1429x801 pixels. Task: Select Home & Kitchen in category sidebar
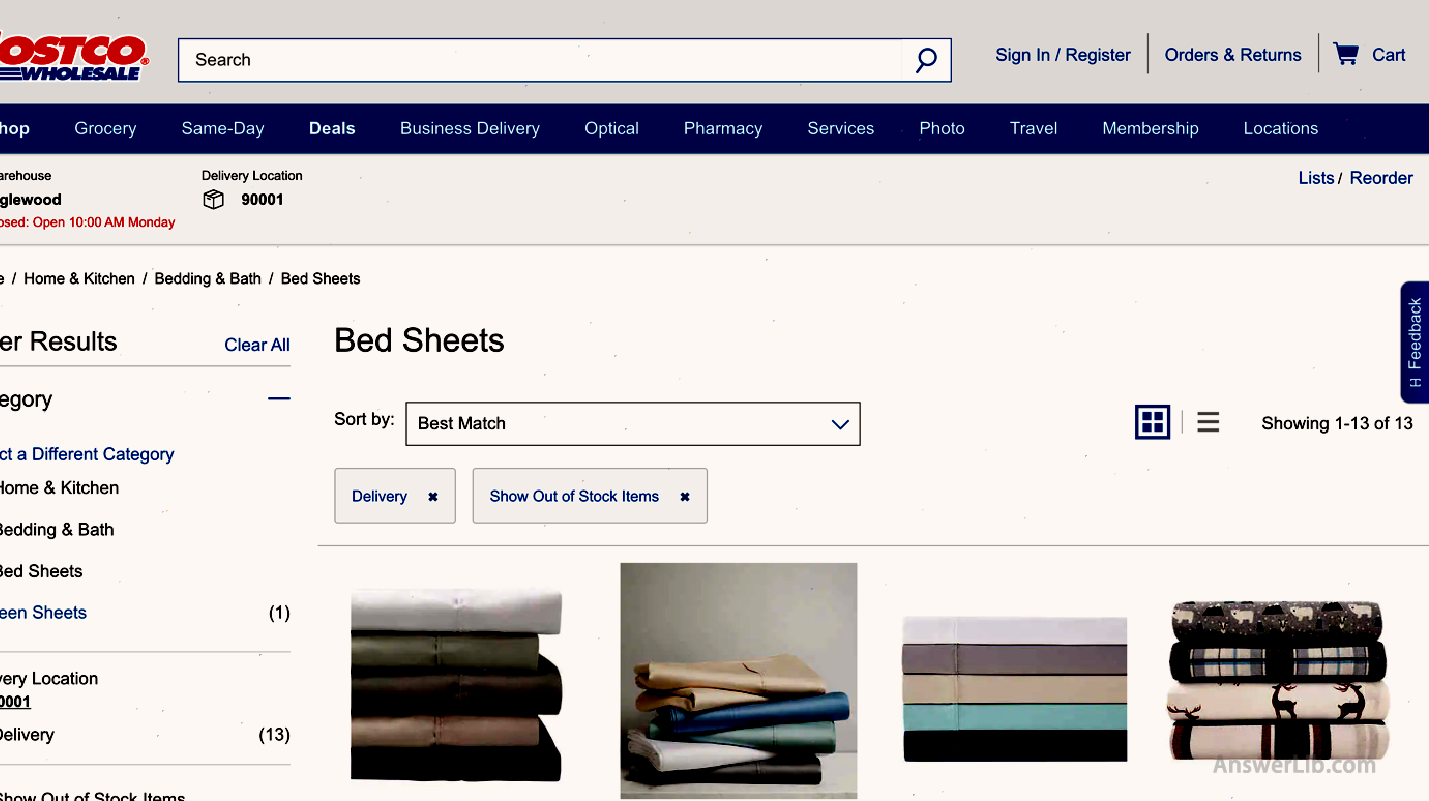click(59, 488)
